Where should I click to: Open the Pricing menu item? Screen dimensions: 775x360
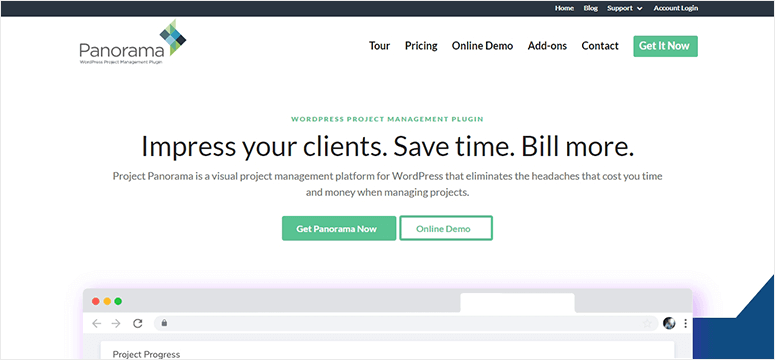coord(421,46)
